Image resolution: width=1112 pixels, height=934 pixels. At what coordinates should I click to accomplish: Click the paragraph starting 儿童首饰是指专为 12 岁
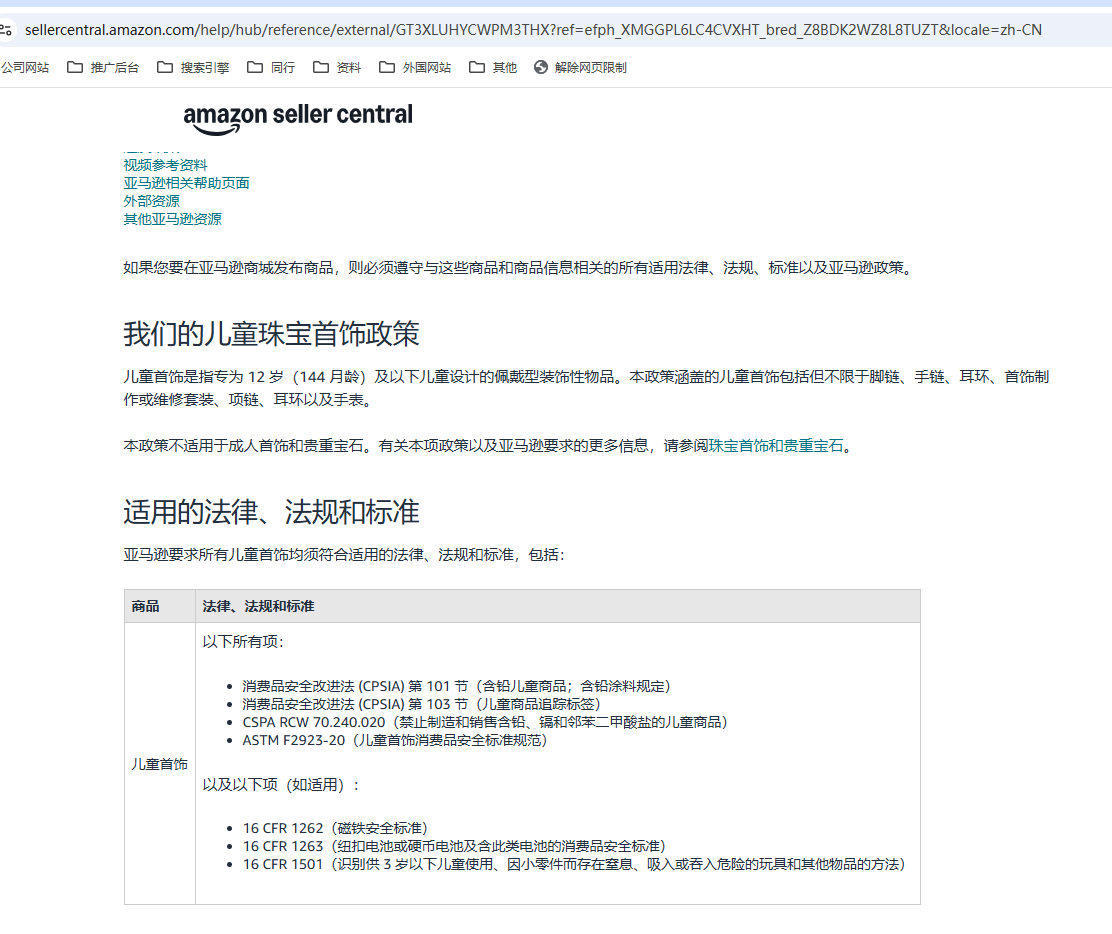pos(586,388)
